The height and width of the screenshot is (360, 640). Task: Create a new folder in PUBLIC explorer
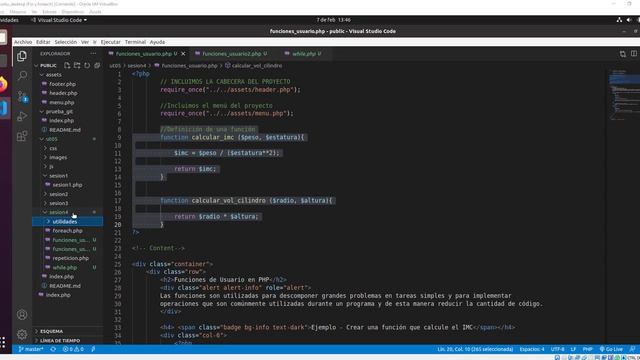pyautogui.click(x=77, y=65)
